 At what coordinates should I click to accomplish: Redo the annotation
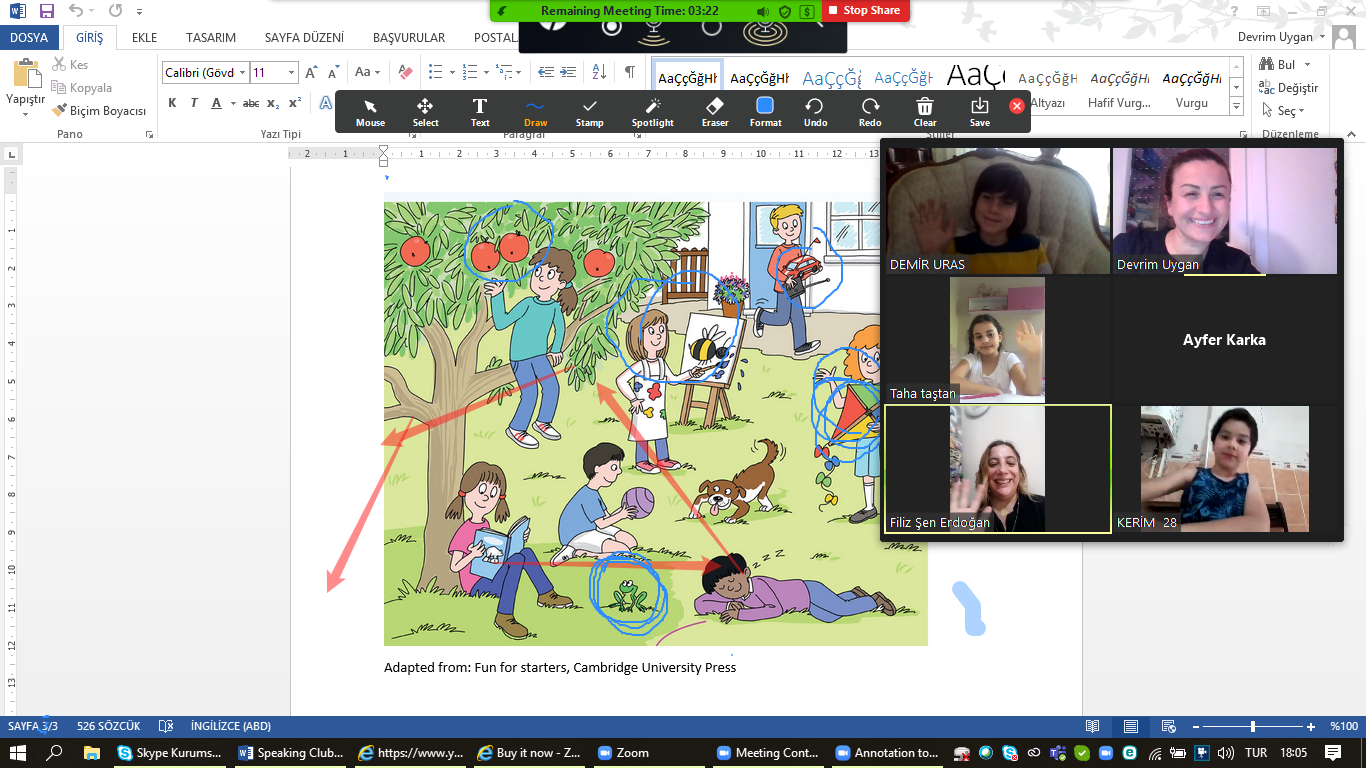click(x=870, y=112)
